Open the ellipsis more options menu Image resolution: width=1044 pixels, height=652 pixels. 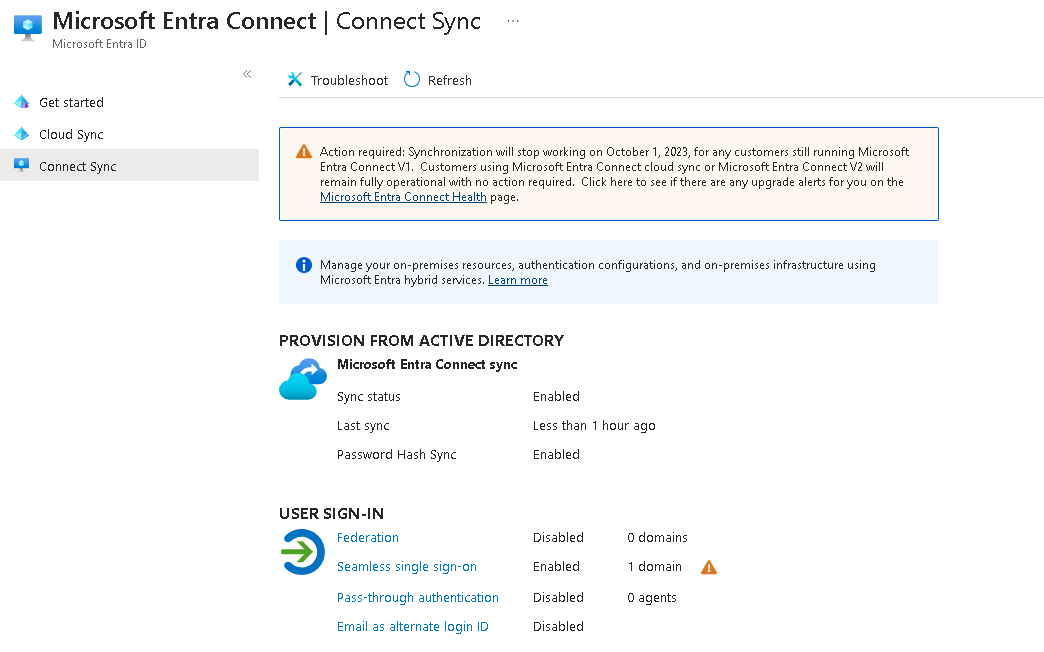click(513, 21)
